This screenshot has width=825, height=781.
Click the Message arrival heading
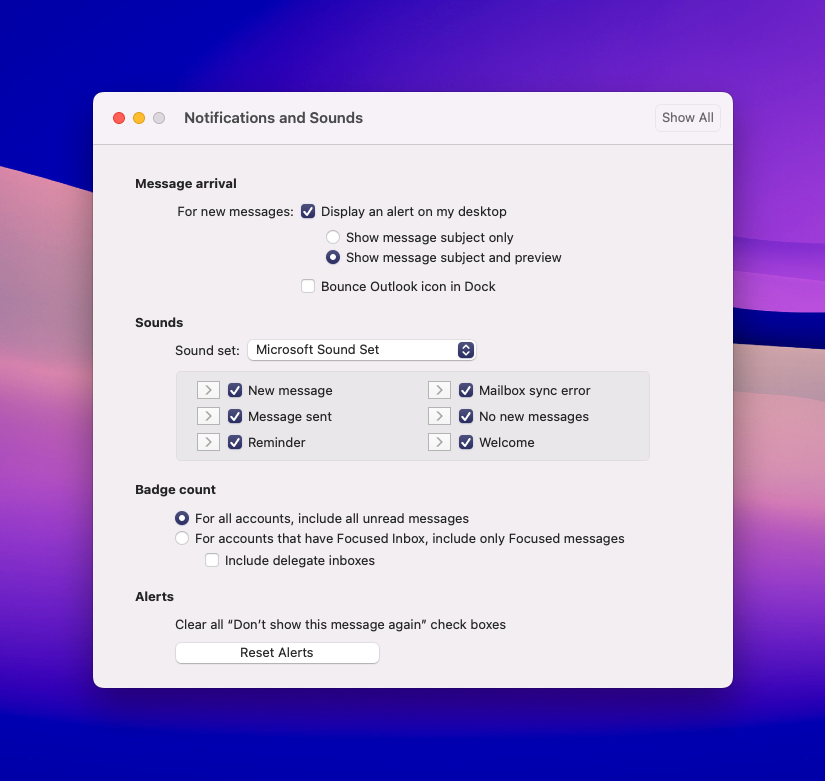click(x=186, y=183)
